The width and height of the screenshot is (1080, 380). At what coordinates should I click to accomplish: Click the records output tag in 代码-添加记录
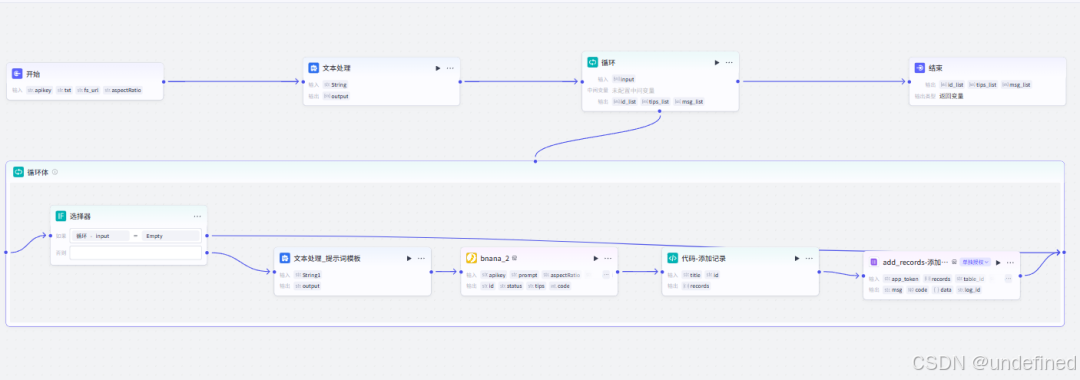(x=696, y=286)
